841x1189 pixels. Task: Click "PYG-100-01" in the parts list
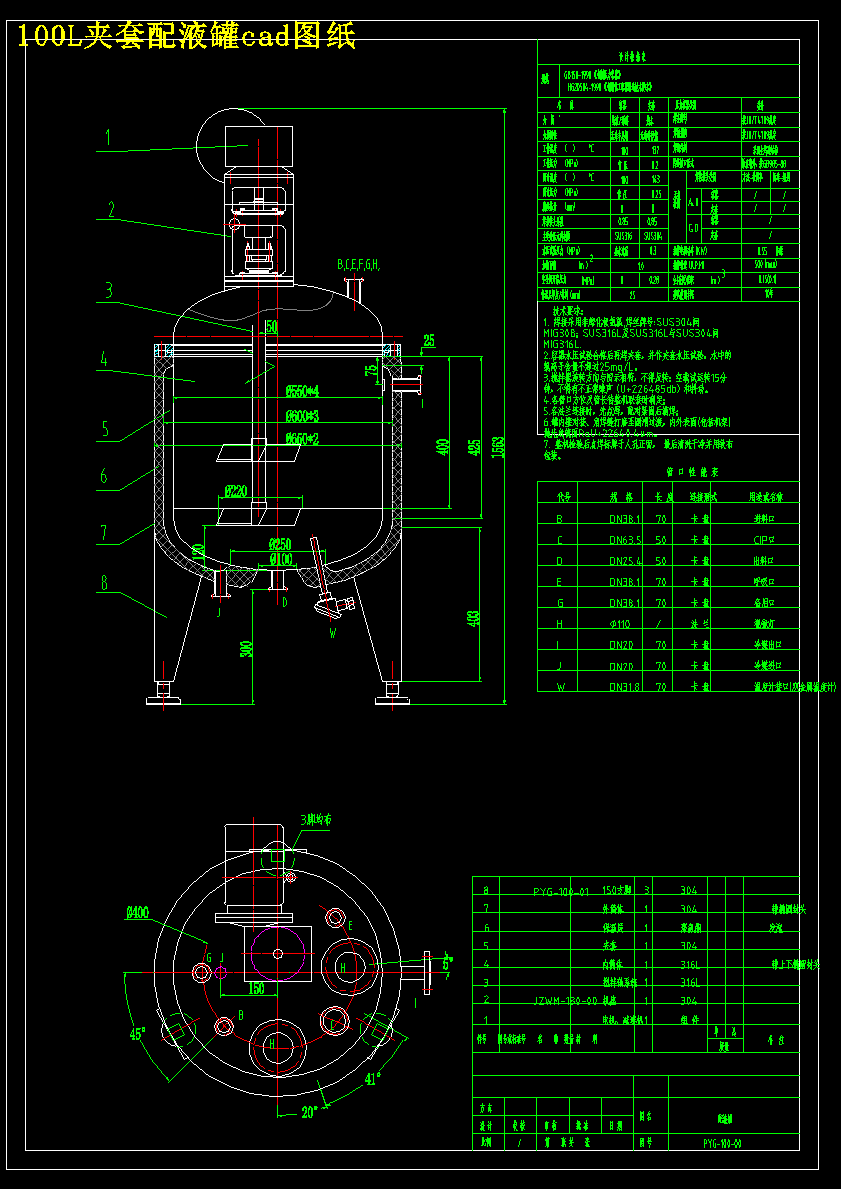tap(560, 892)
